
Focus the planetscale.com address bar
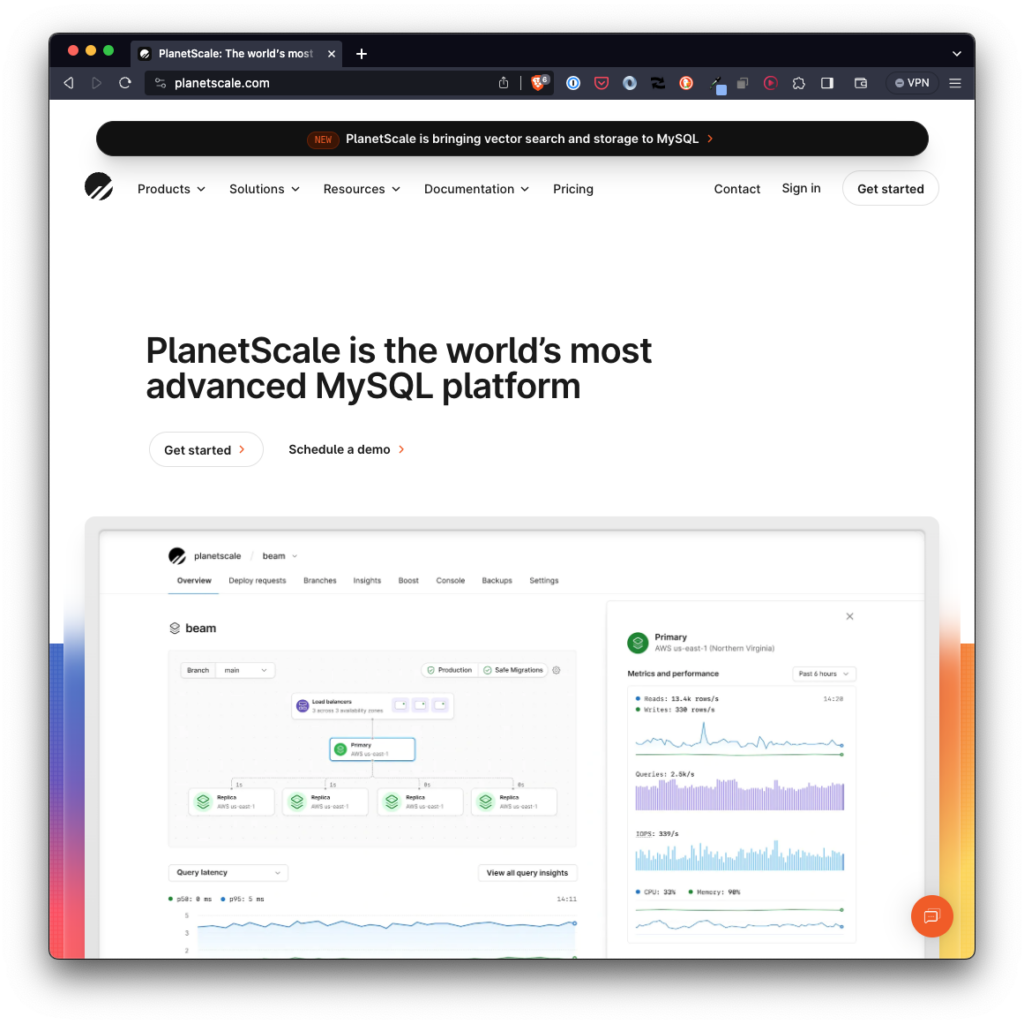click(327, 83)
